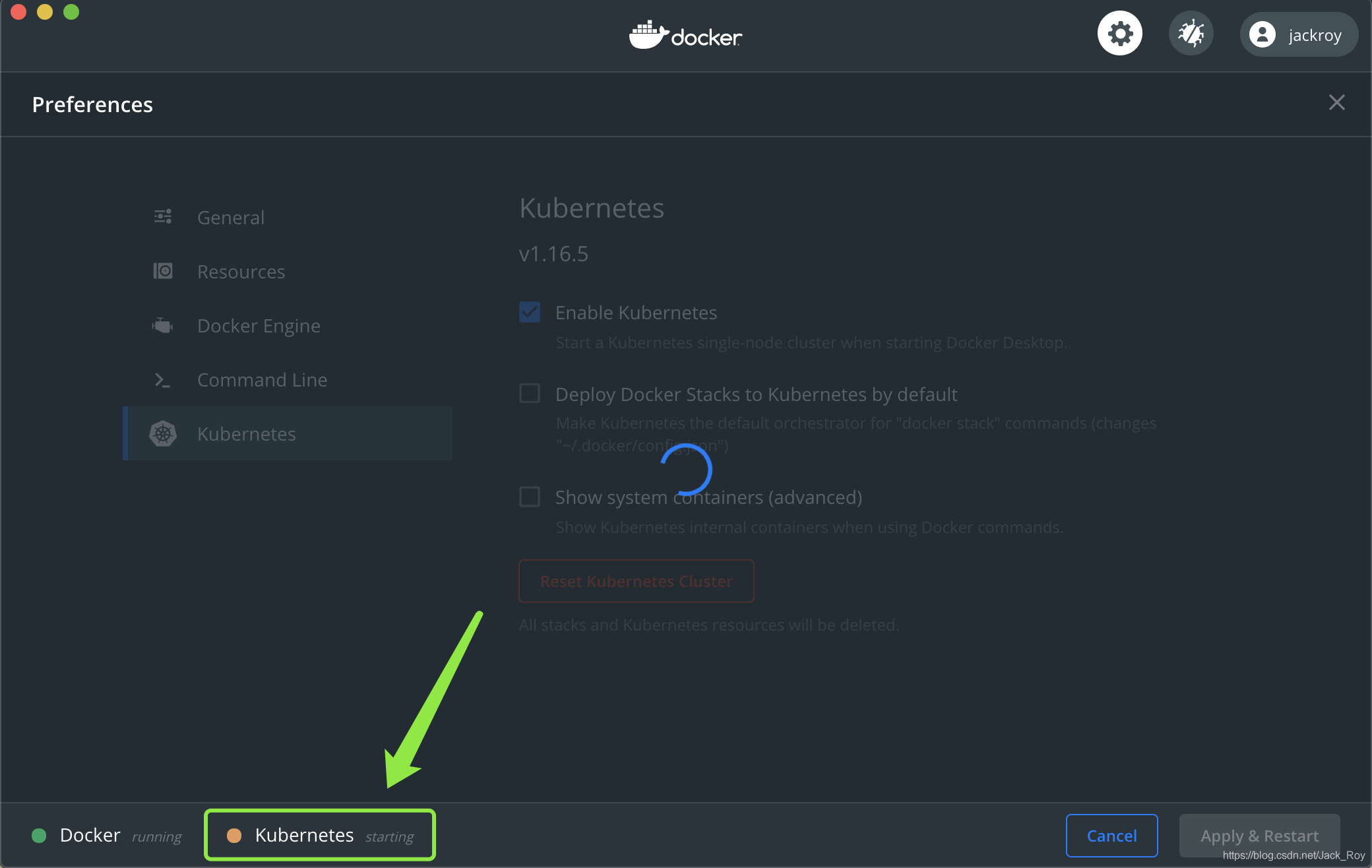Click the Cancel button
Screen dimensions: 1372x868
tap(1112, 836)
